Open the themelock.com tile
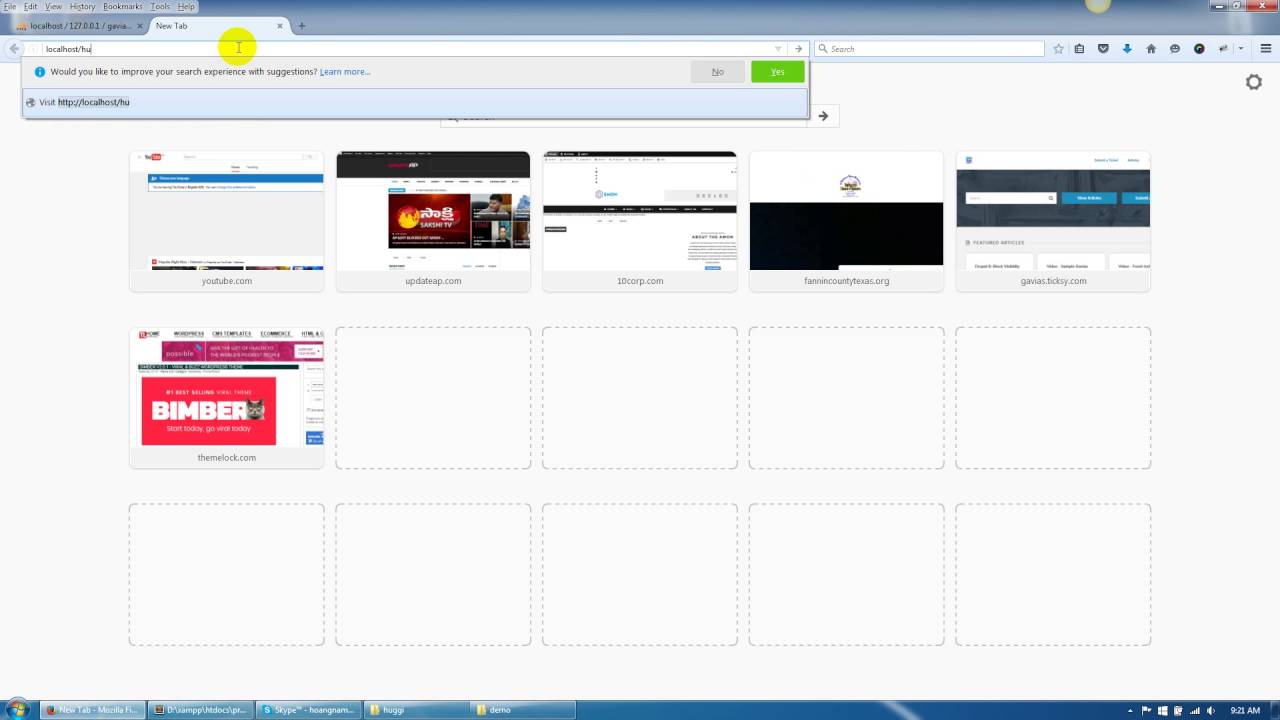The height and width of the screenshot is (720, 1280). [227, 398]
